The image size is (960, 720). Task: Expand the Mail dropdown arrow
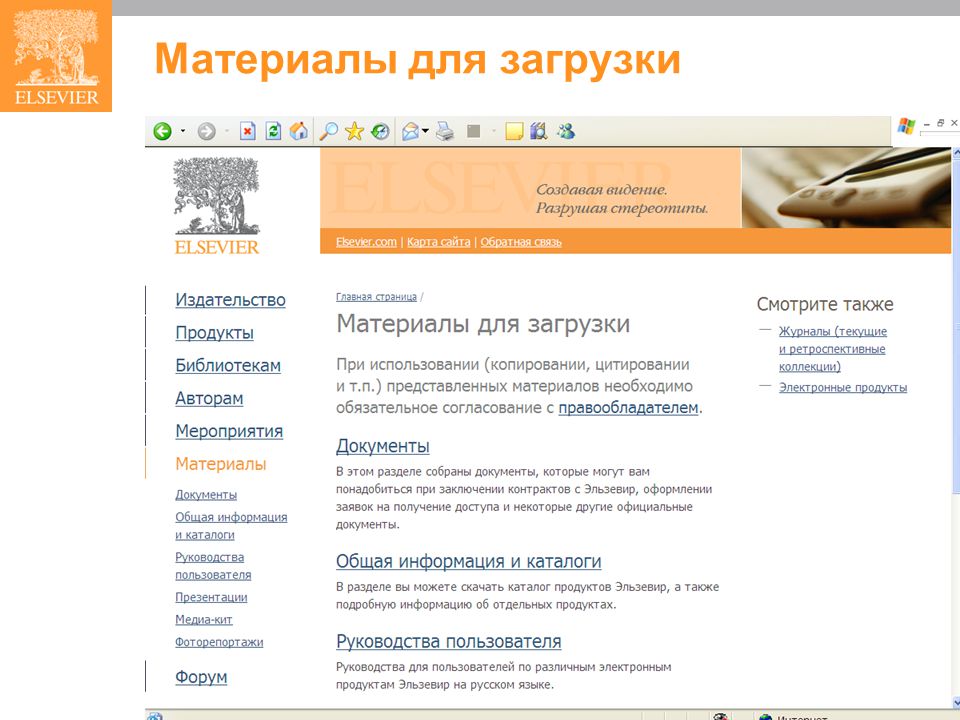point(425,131)
